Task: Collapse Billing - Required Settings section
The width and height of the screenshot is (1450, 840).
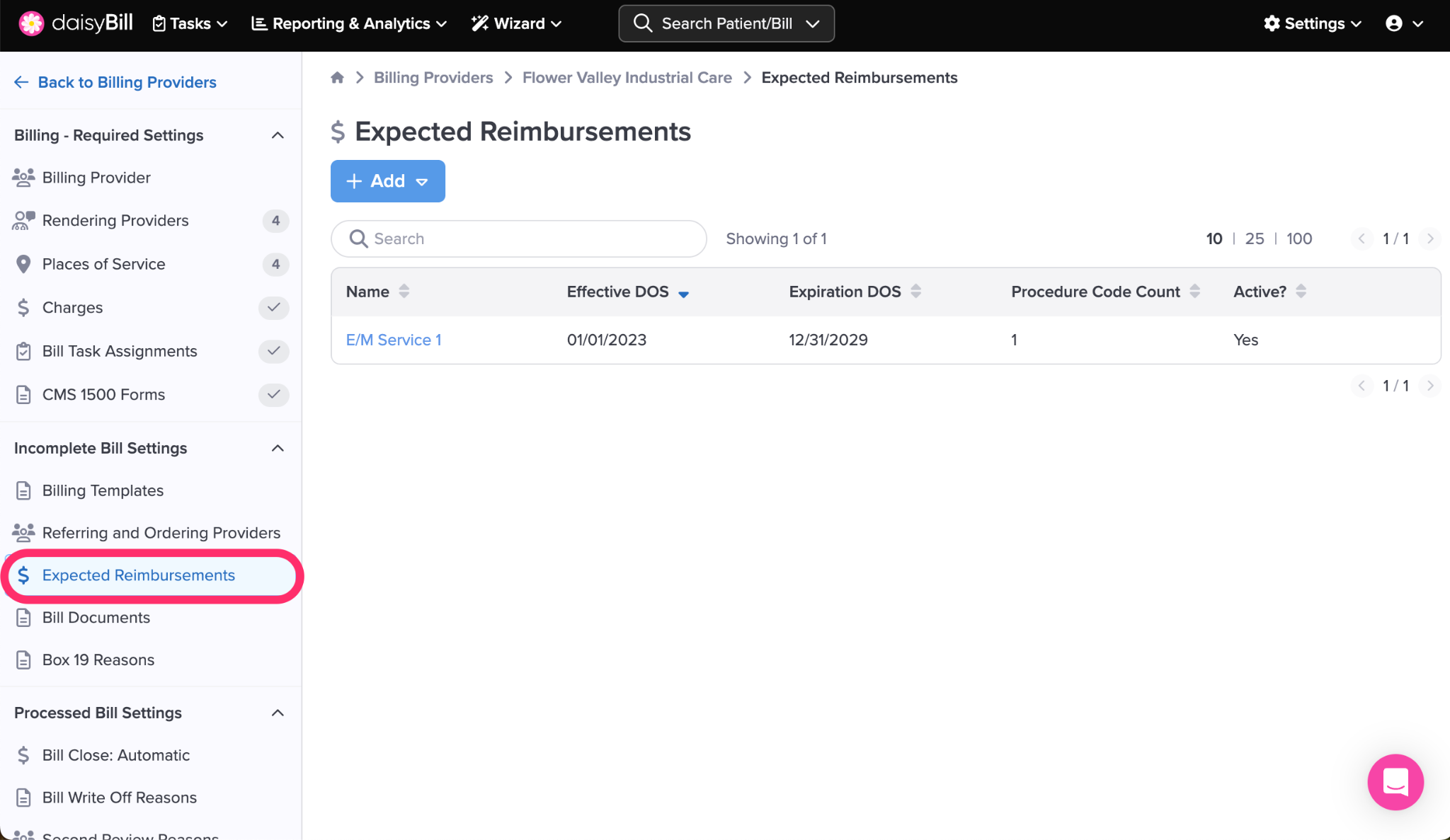Action: (x=278, y=135)
